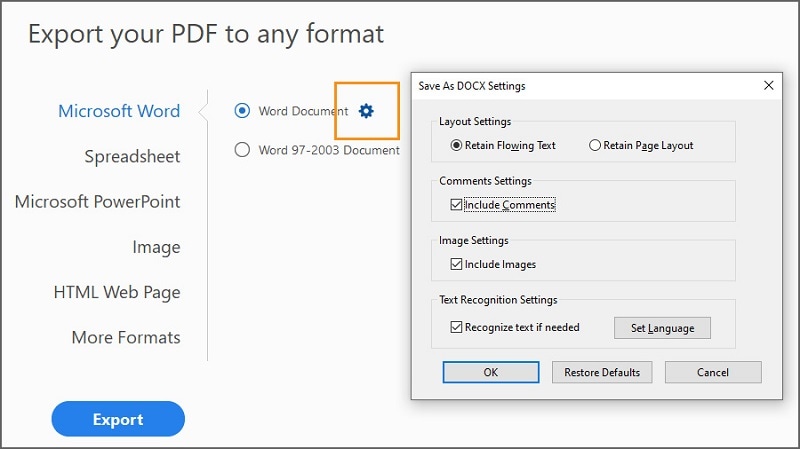The width and height of the screenshot is (800, 449).
Task: Select the Microsoft Word format category
Action: (119, 111)
